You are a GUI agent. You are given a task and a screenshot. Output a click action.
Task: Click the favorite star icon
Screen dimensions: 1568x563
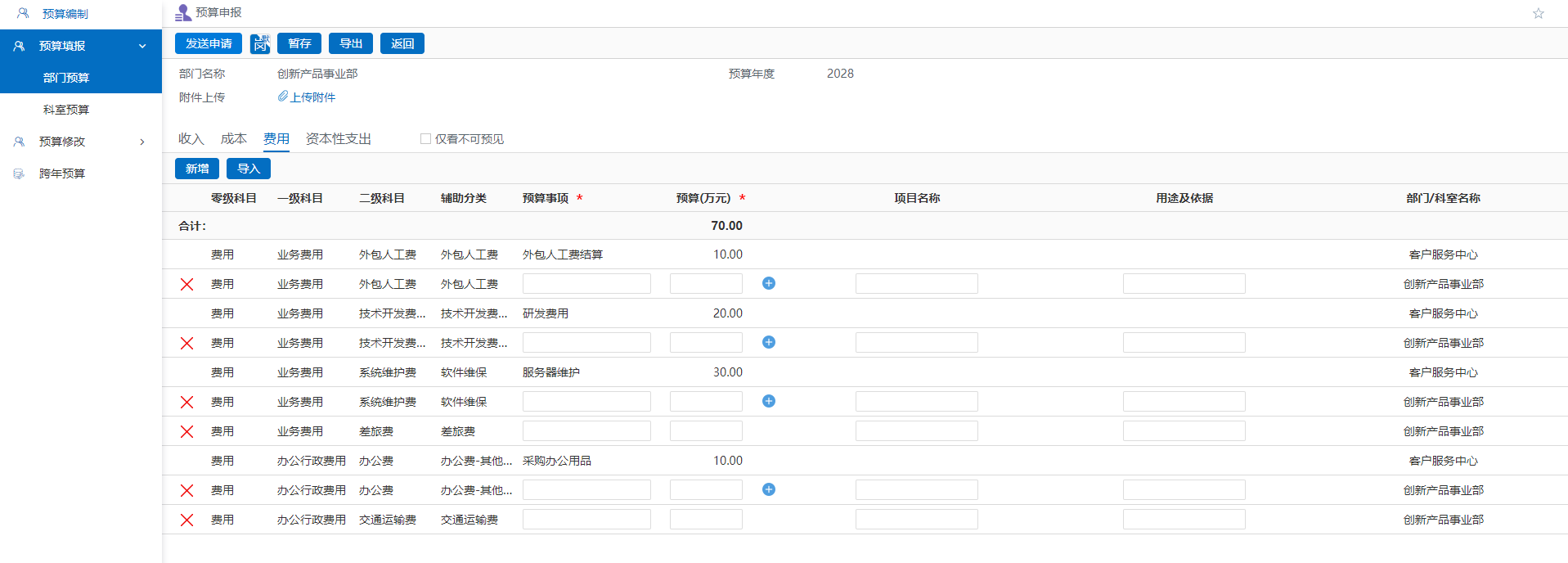(1538, 14)
